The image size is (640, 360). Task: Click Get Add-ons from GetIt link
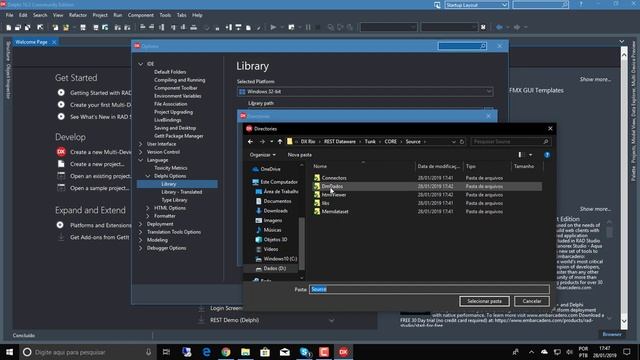100,237
